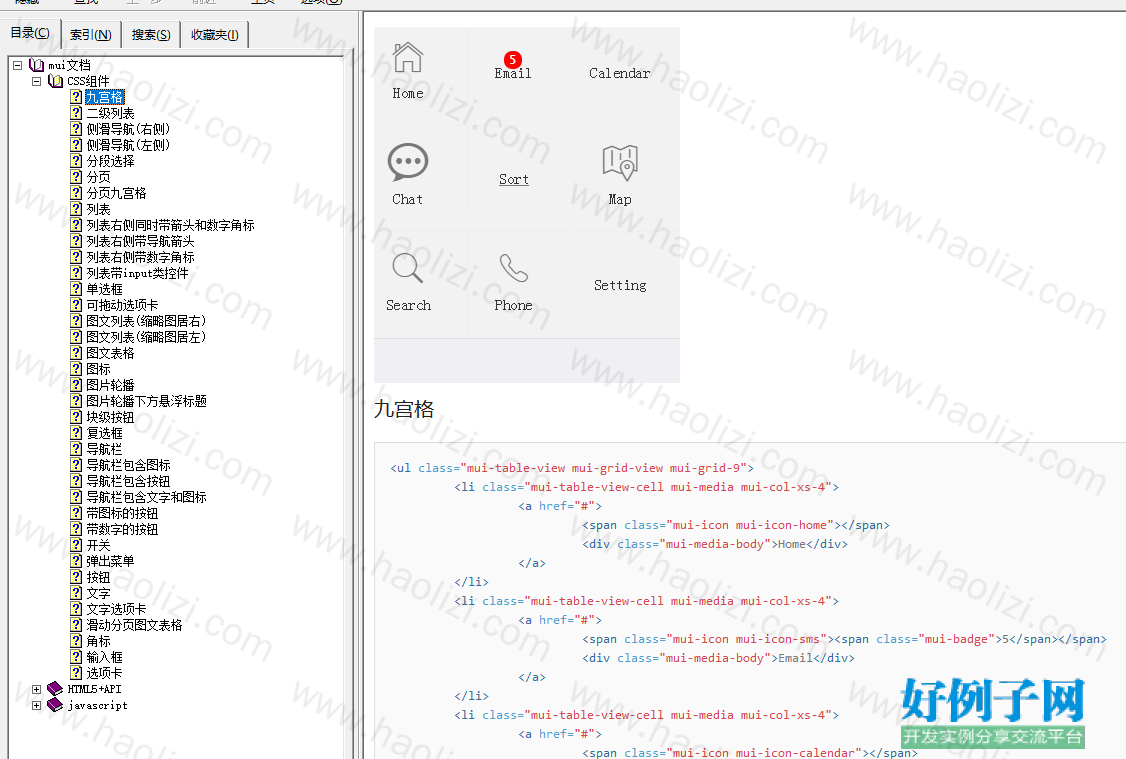Open the 侧滑导航(左侧) topic
This screenshot has height=759, width=1126.
pos(128,145)
